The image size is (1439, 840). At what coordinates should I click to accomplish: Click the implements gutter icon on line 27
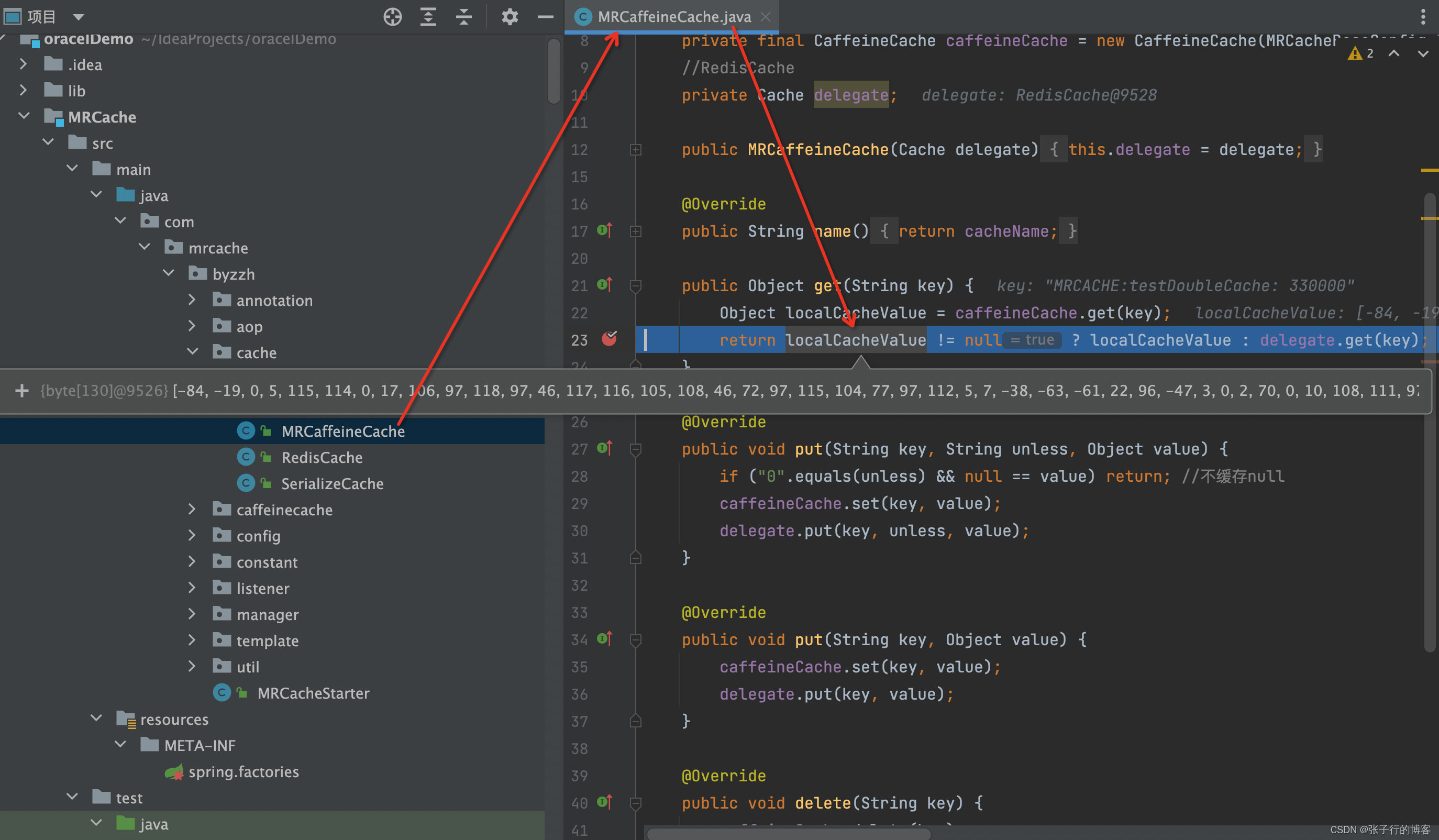tap(604, 448)
